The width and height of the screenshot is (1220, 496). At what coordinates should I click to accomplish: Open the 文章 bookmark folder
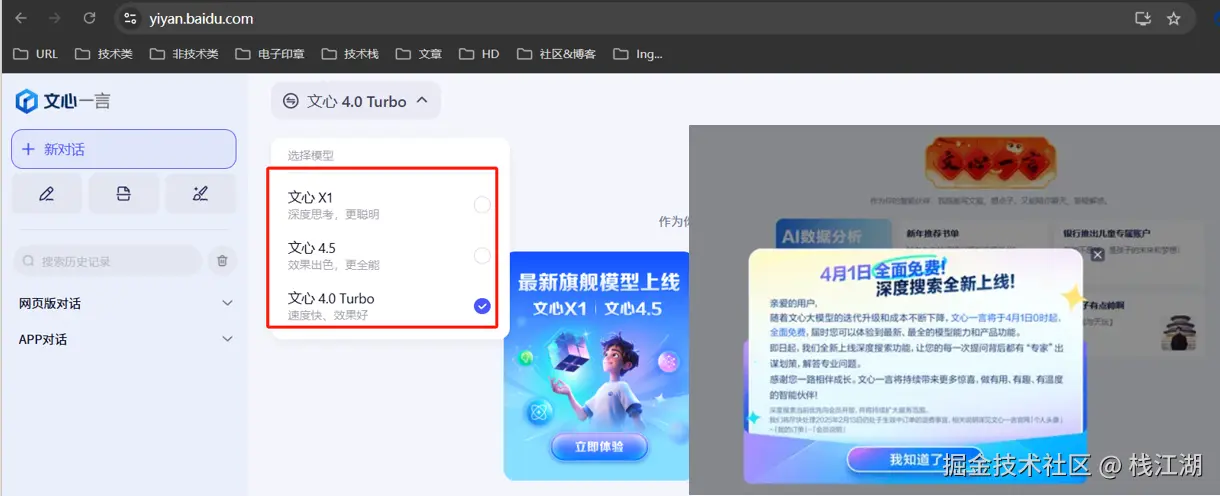click(x=418, y=54)
